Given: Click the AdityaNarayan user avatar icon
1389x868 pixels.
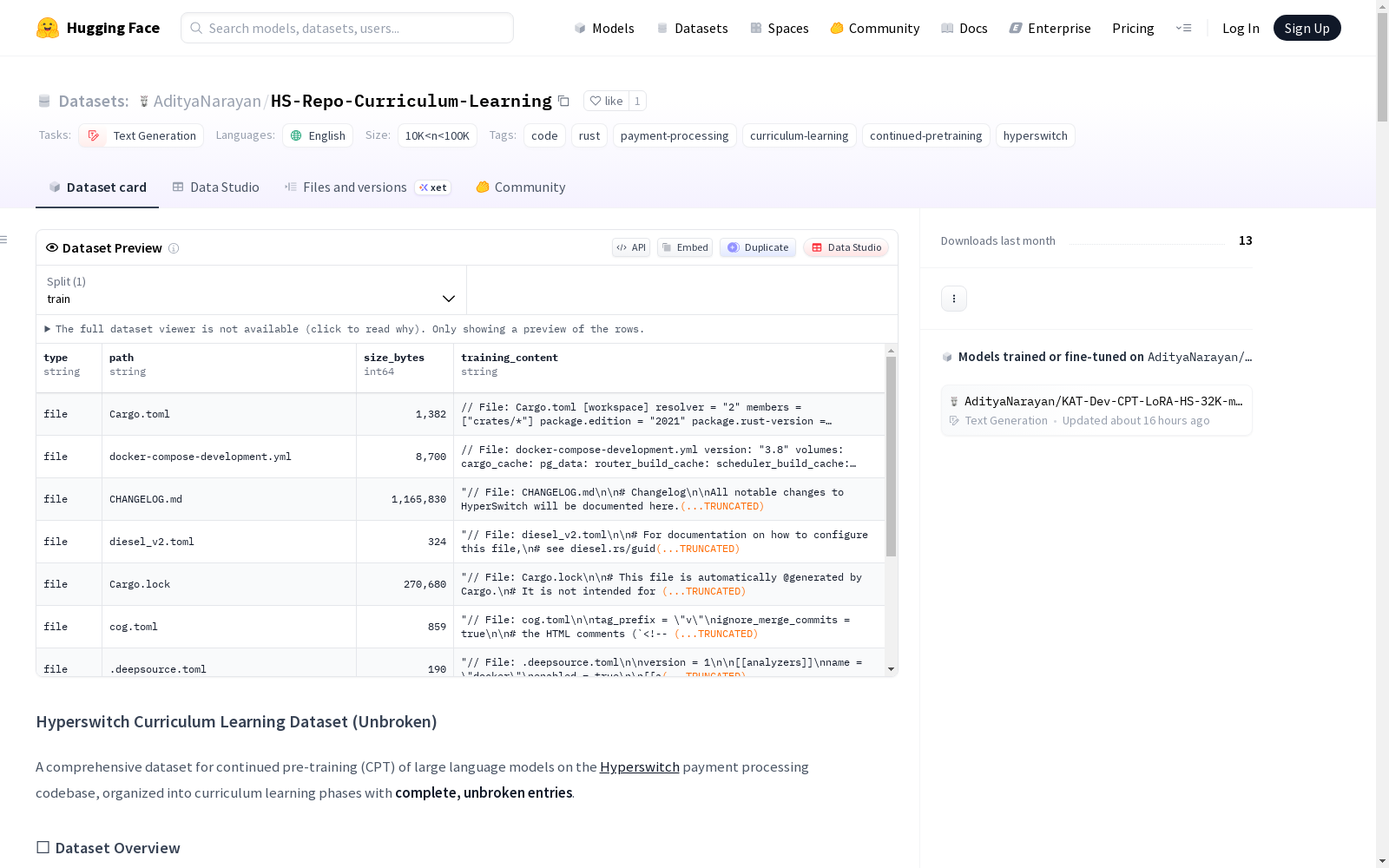Looking at the screenshot, I should click(x=144, y=102).
